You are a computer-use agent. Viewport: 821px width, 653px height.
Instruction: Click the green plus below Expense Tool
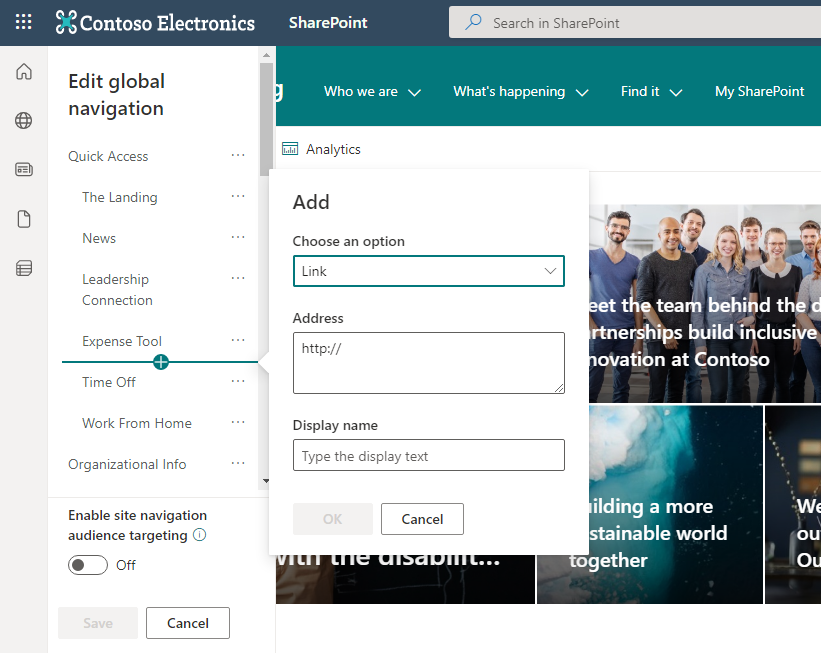[x=160, y=362]
